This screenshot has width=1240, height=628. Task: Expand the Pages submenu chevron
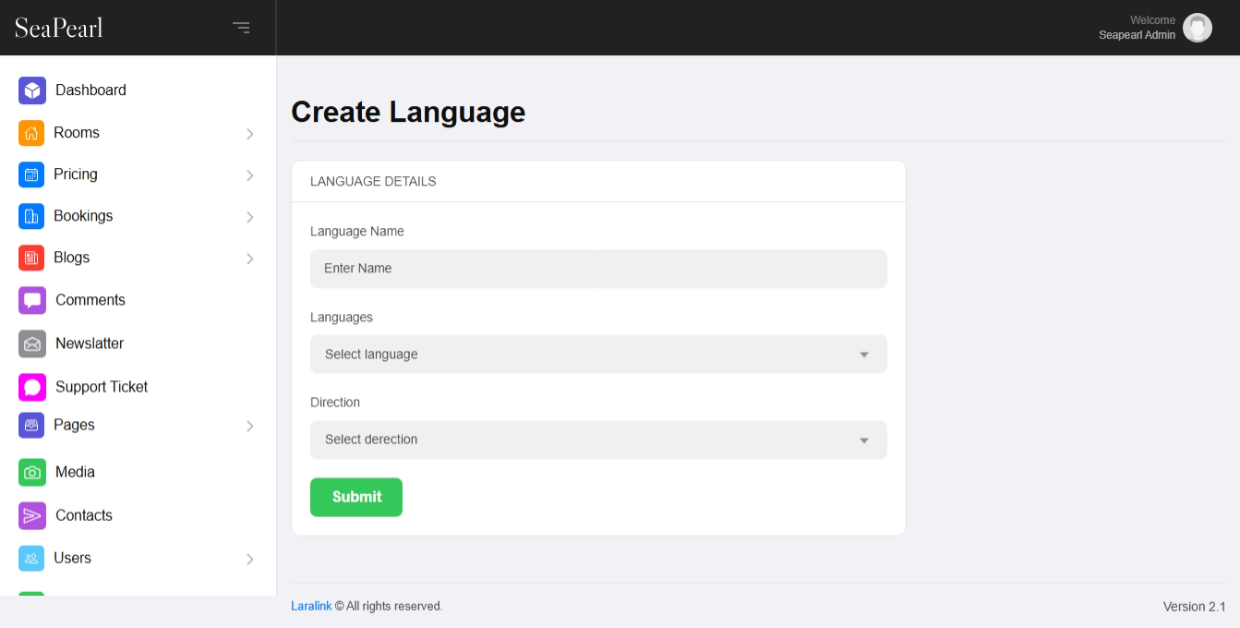[250, 426]
